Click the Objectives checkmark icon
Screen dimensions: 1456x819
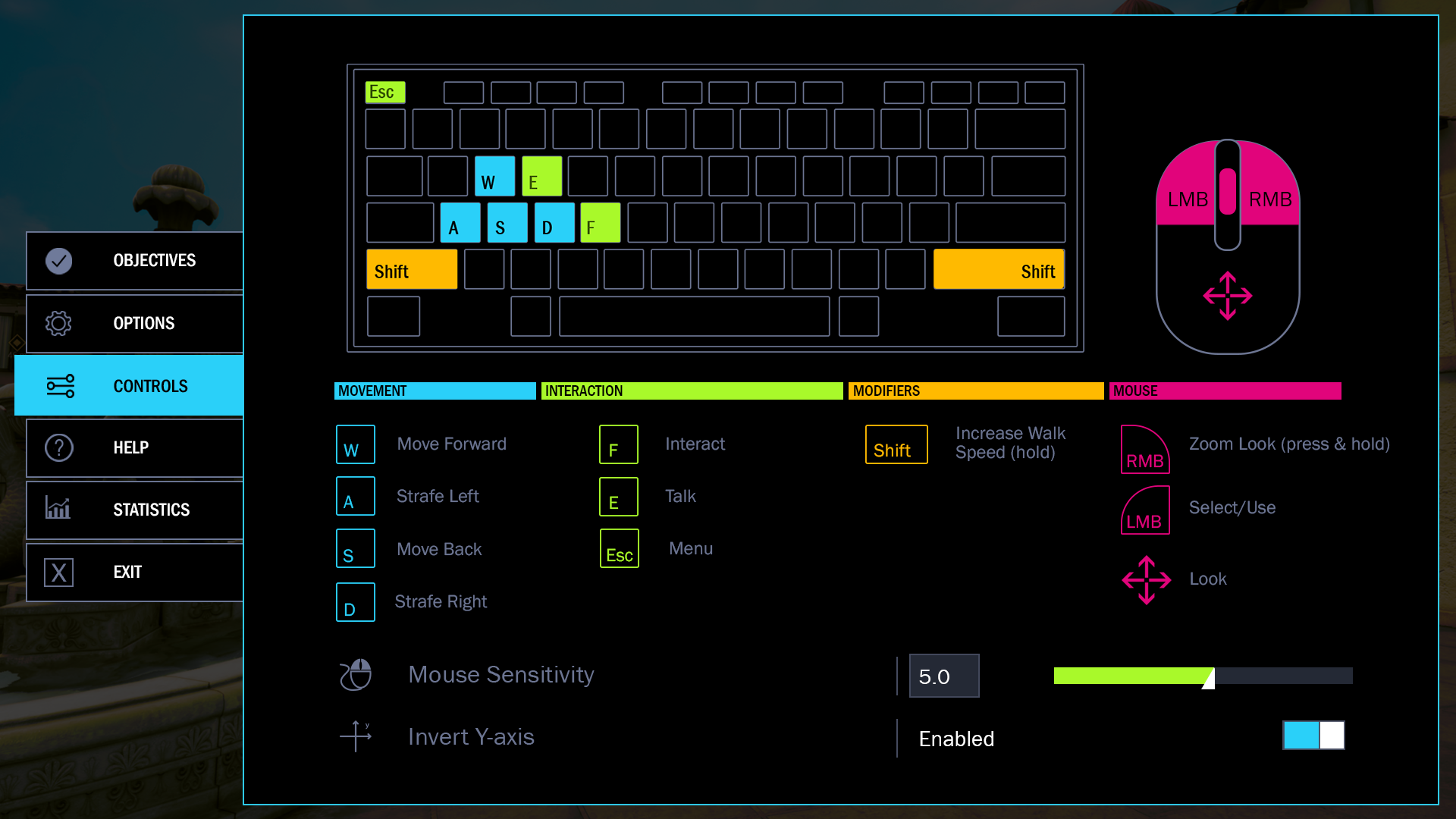58,261
